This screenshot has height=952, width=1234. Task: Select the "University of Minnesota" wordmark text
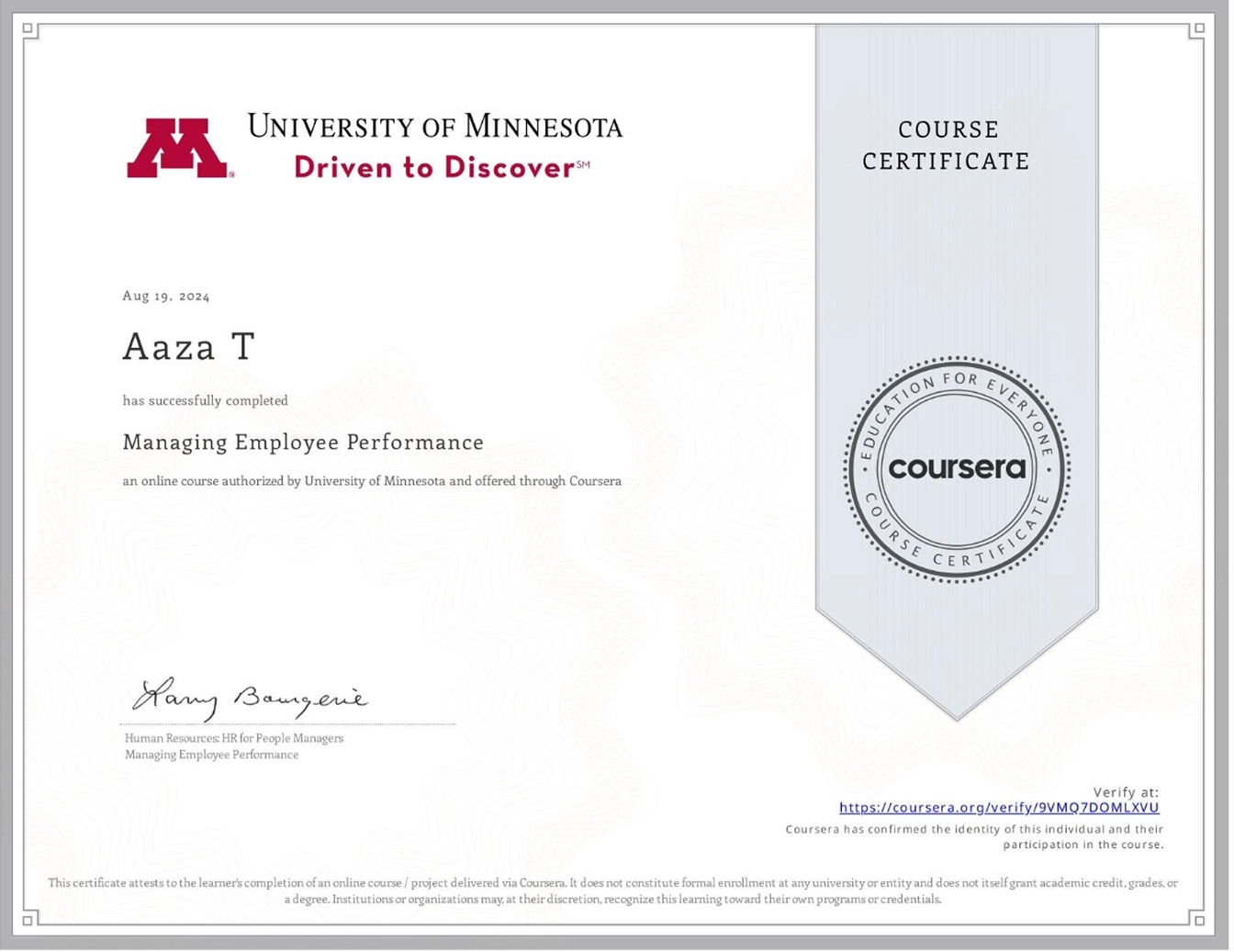[434, 127]
